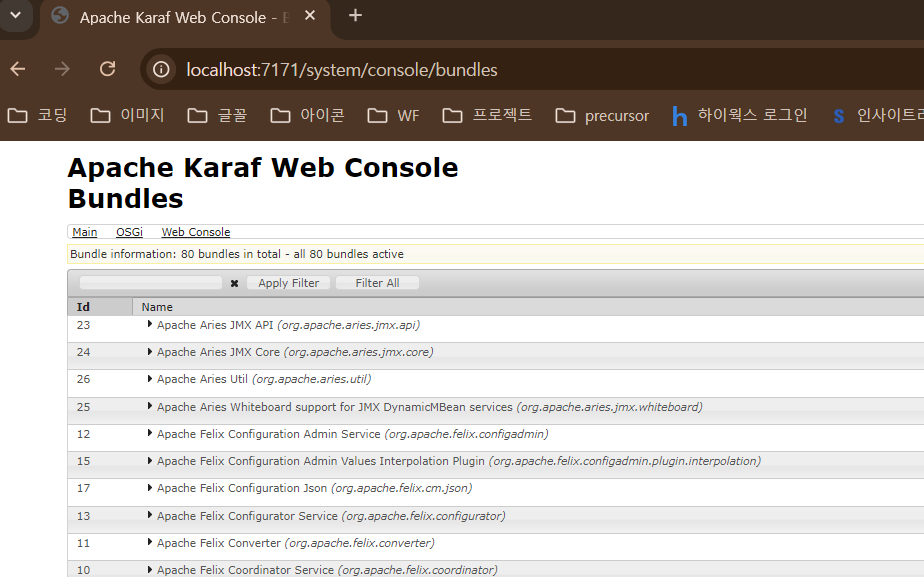
Task: Expand details for Felix Coordinator Service
Action: [x=150, y=569]
